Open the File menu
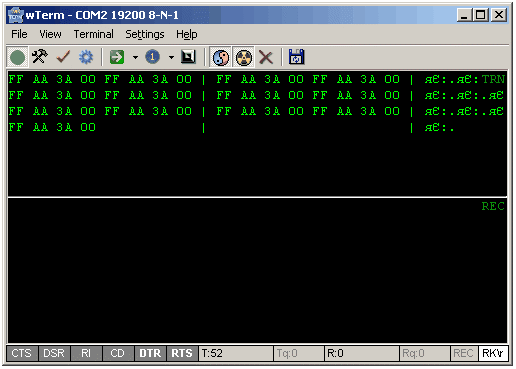The width and height of the screenshot is (516, 369). point(19,34)
